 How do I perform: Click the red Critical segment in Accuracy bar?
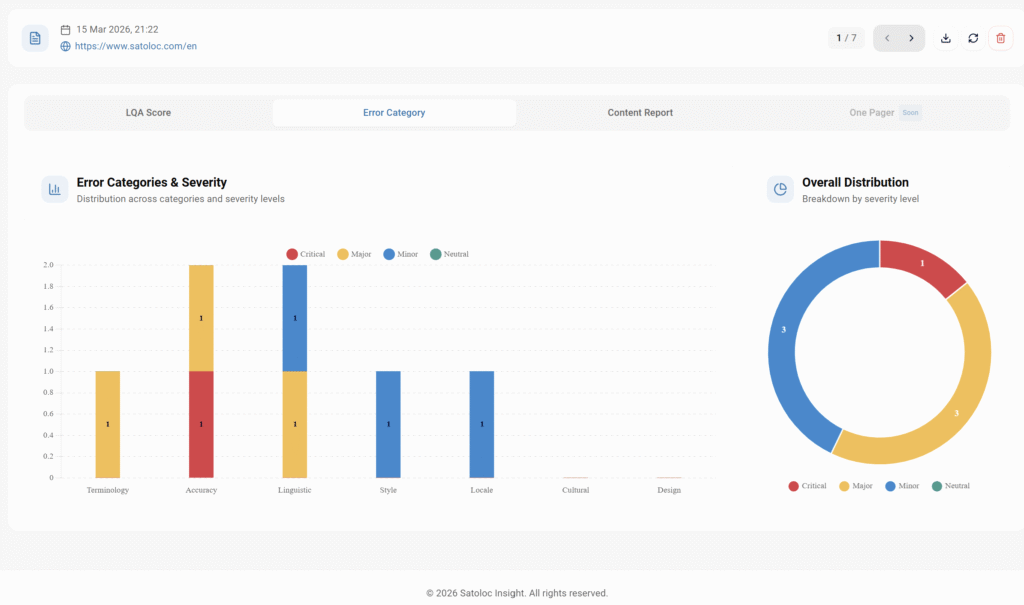coord(201,424)
